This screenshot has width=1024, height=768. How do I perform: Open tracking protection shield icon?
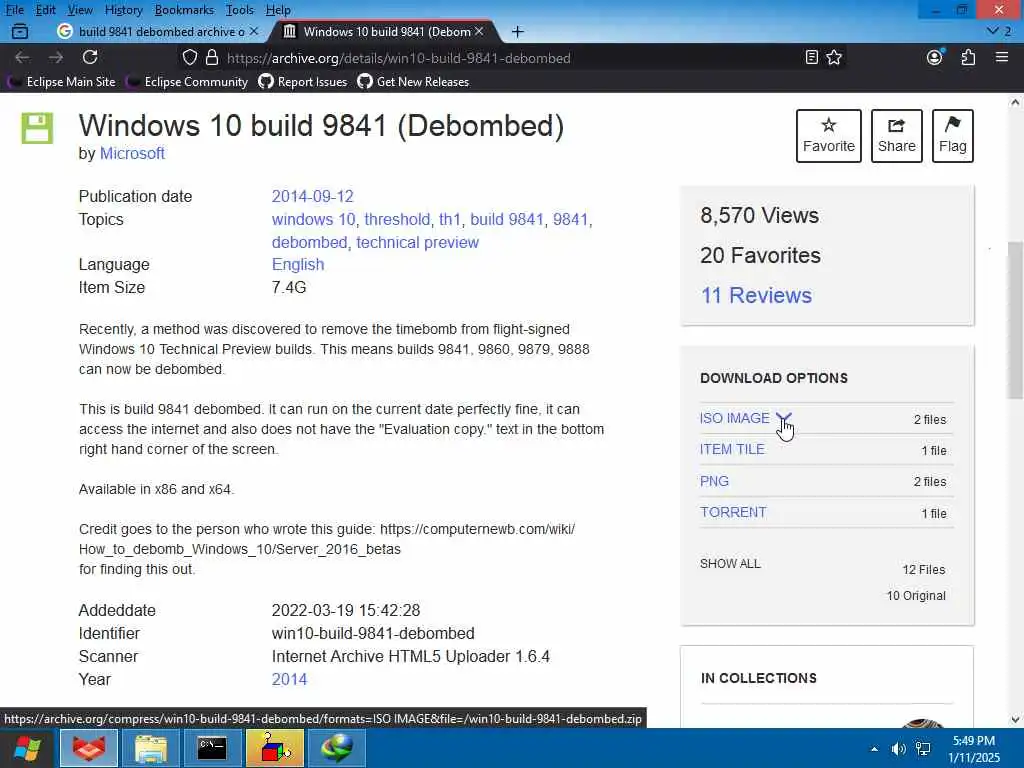point(189,57)
